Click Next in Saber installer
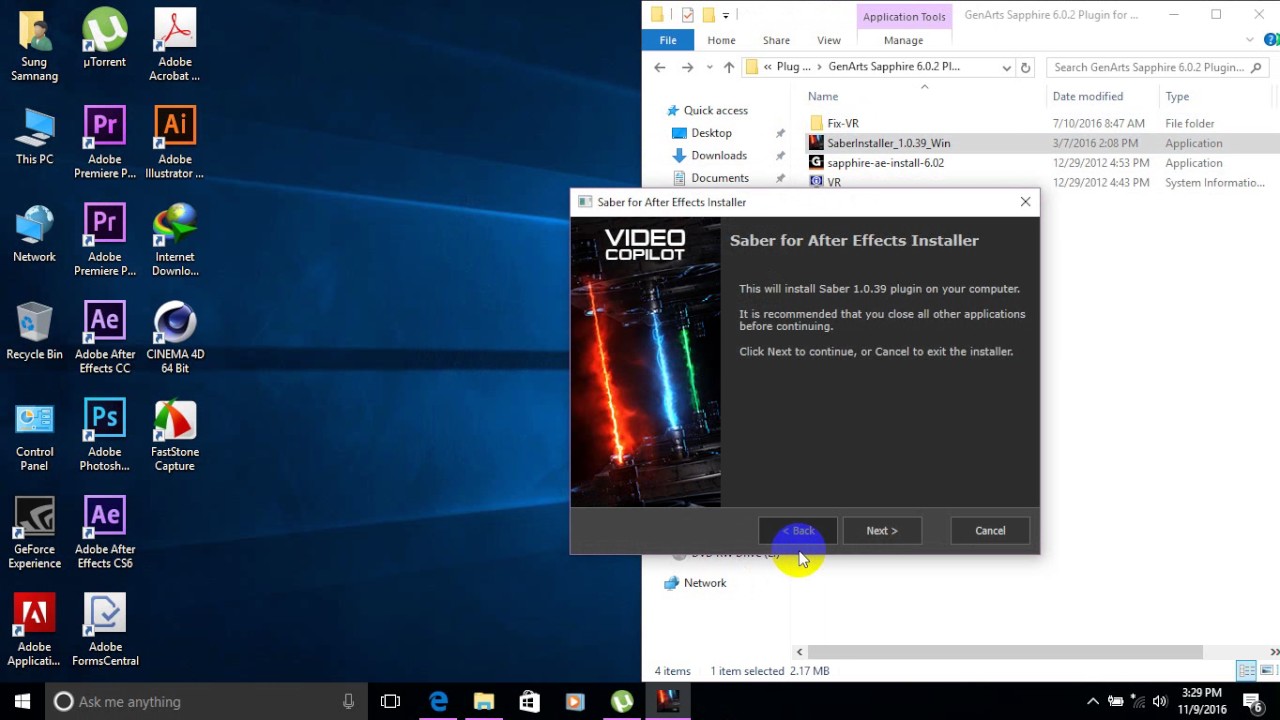 pyautogui.click(x=882, y=531)
